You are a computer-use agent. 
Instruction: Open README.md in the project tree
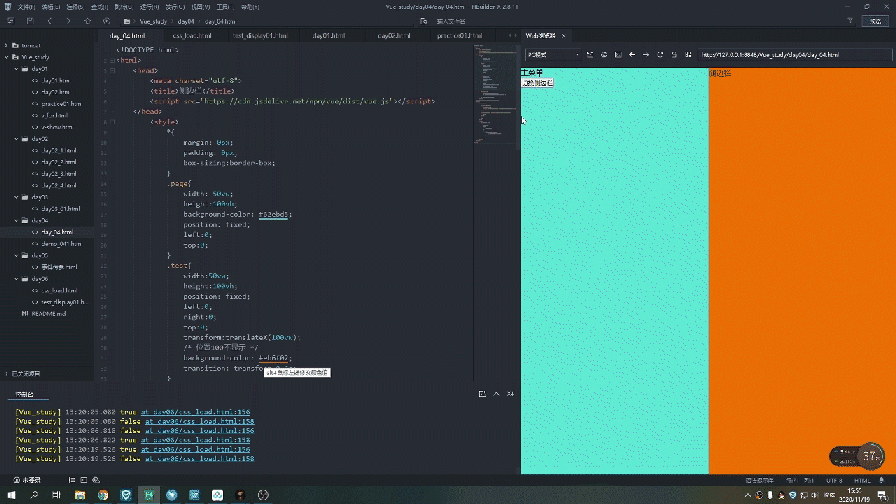tap(49, 314)
